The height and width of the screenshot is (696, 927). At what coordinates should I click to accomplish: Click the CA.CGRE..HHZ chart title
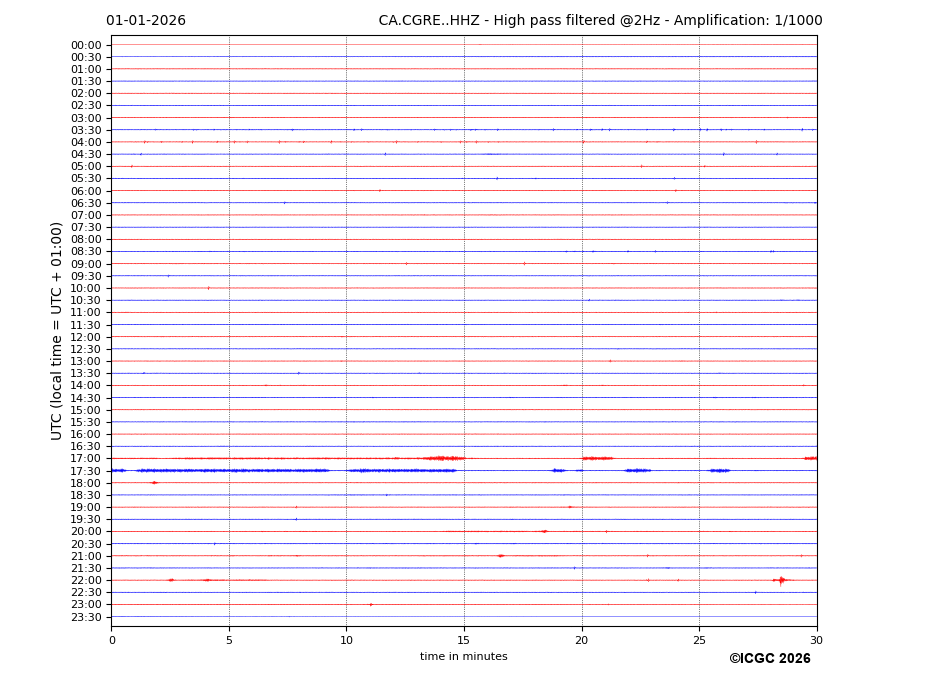[x=600, y=21]
